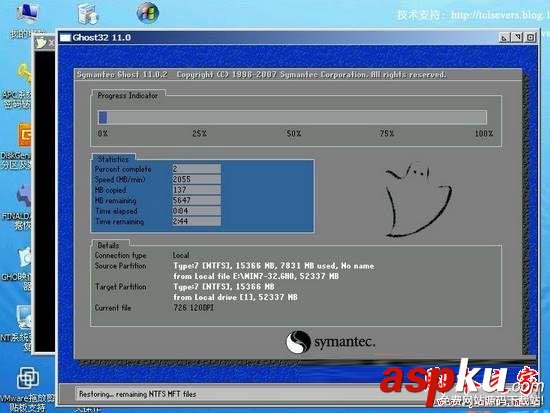The image size is (550, 413).
Task: Click the Ghost32 title bar window icon
Action: click(65, 38)
